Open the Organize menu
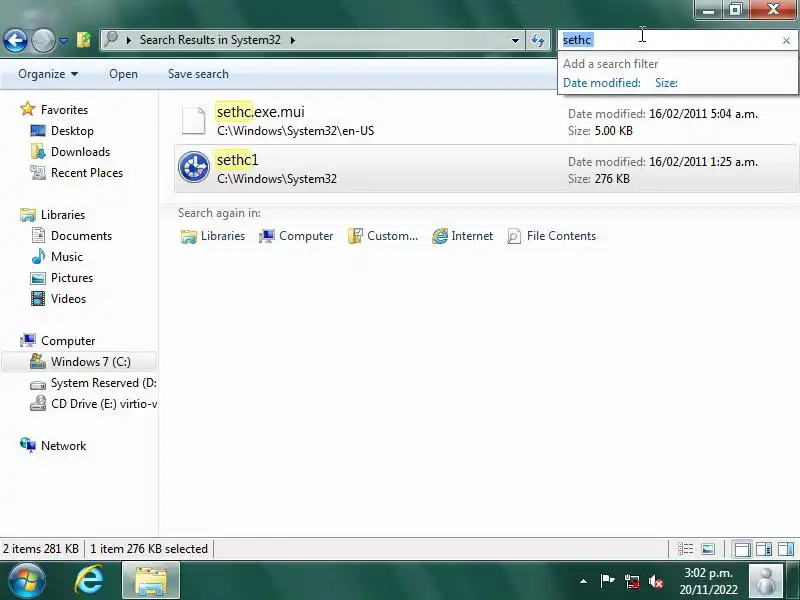 pyautogui.click(x=48, y=74)
